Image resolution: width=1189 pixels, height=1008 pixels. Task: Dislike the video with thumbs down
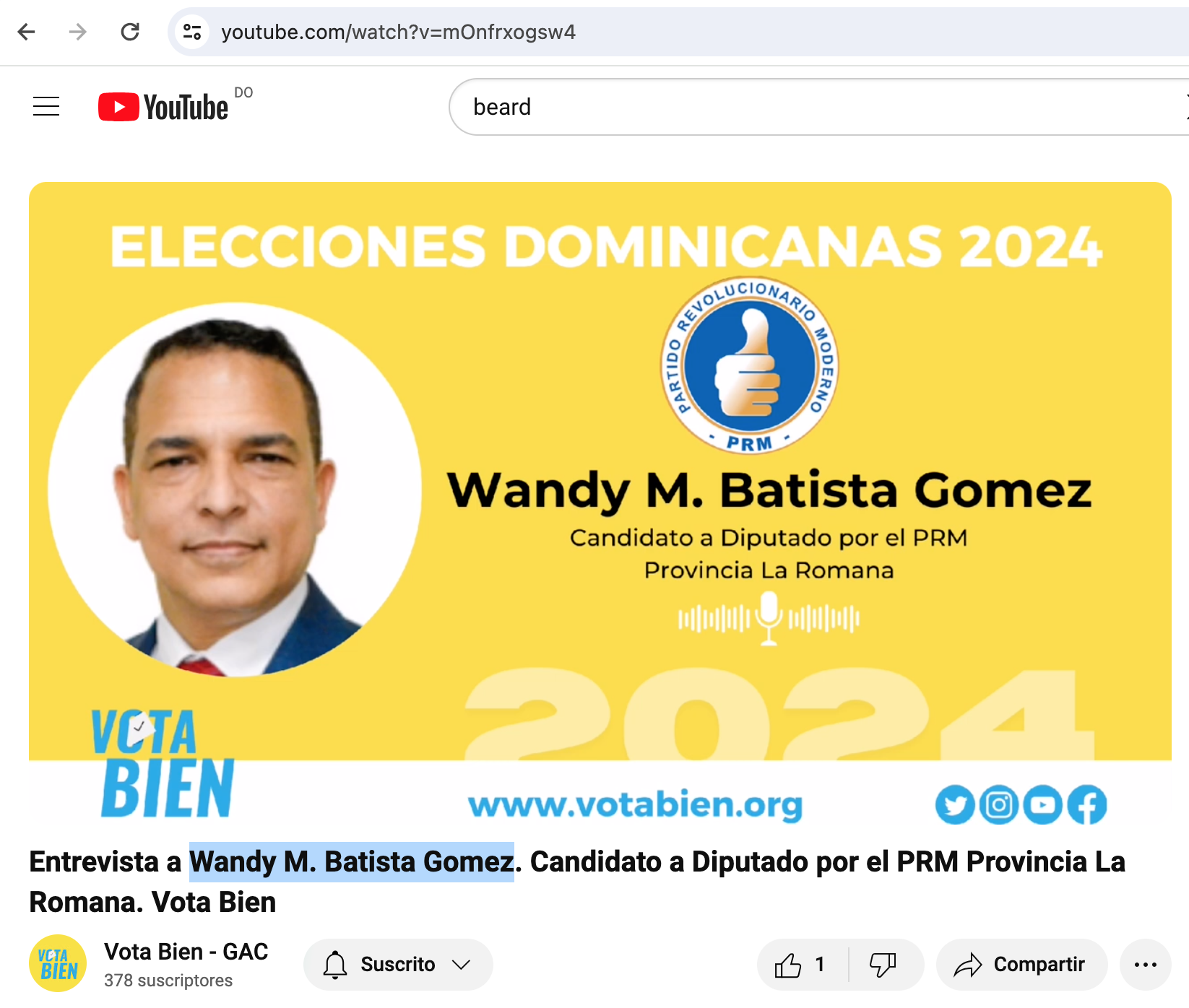pos(883,965)
